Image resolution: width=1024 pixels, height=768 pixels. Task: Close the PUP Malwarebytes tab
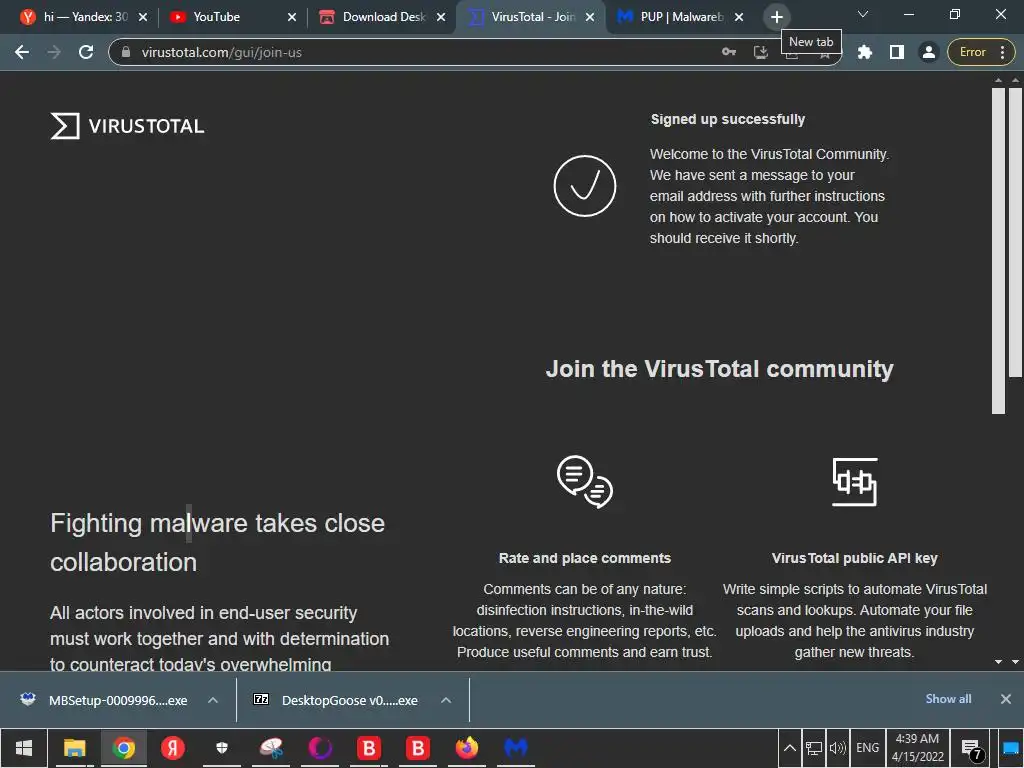pyautogui.click(x=739, y=17)
